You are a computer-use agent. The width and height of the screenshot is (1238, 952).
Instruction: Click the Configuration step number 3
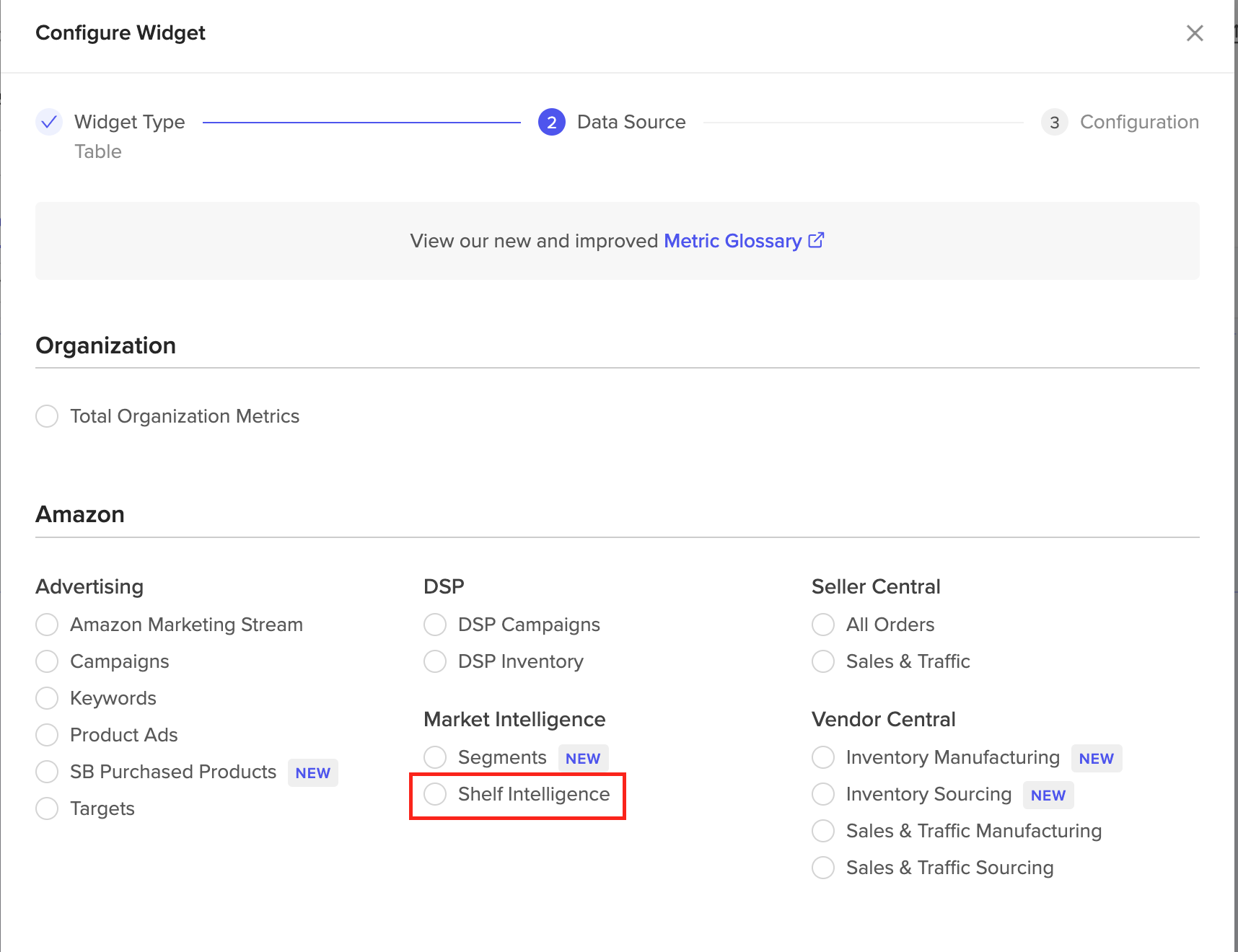[x=1054, y=123]
